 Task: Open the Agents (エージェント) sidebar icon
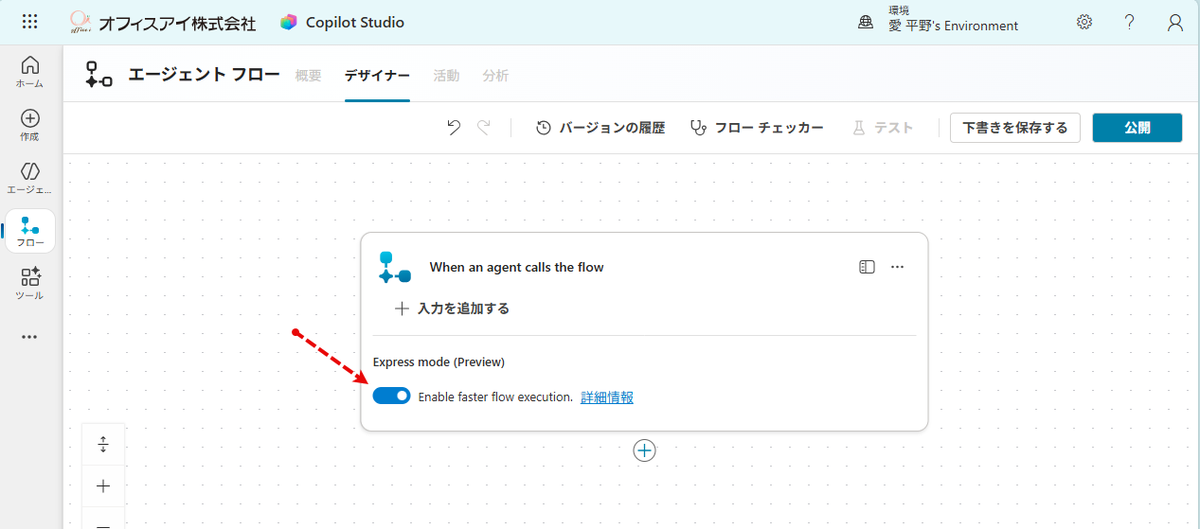[30, 177]
